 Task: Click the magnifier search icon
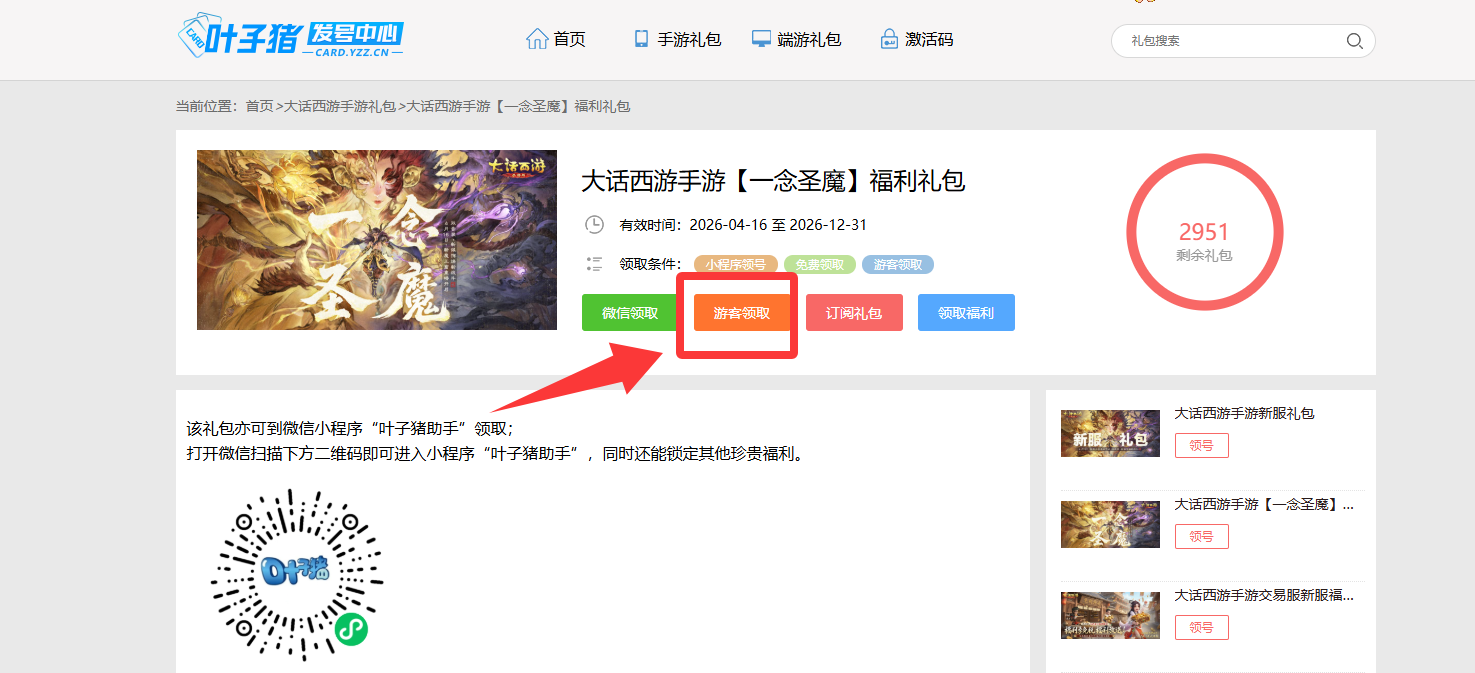click(x=1354, y=41)
